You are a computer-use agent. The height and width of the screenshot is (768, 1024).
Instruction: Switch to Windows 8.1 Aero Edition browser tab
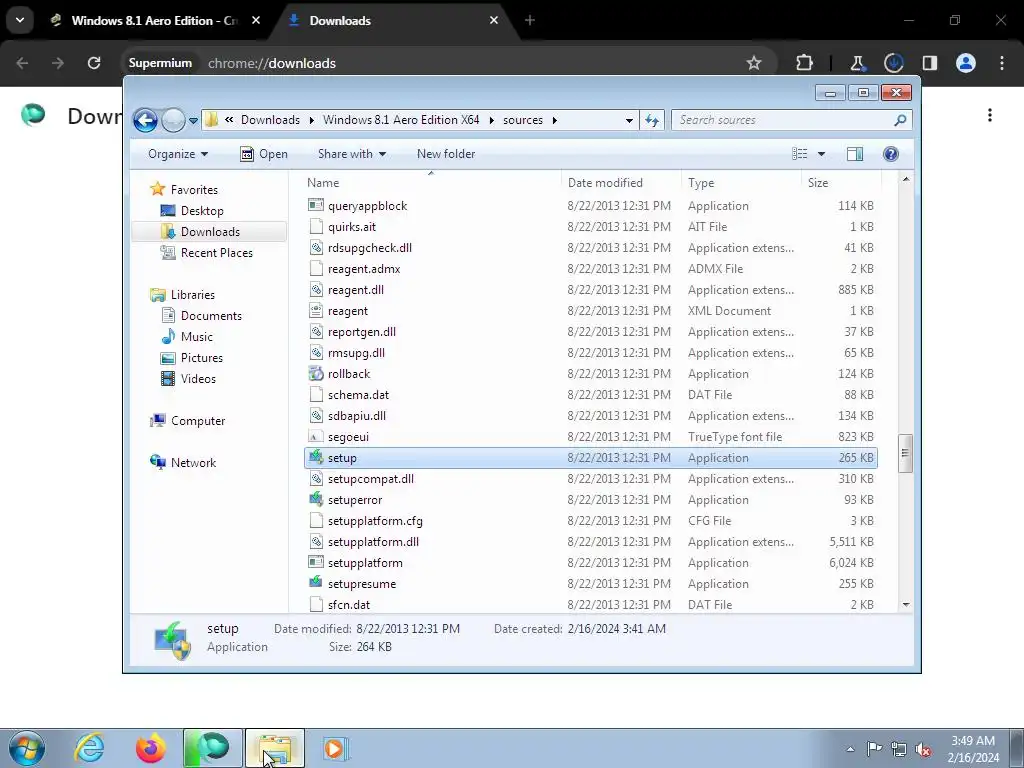tap(155, 20)
